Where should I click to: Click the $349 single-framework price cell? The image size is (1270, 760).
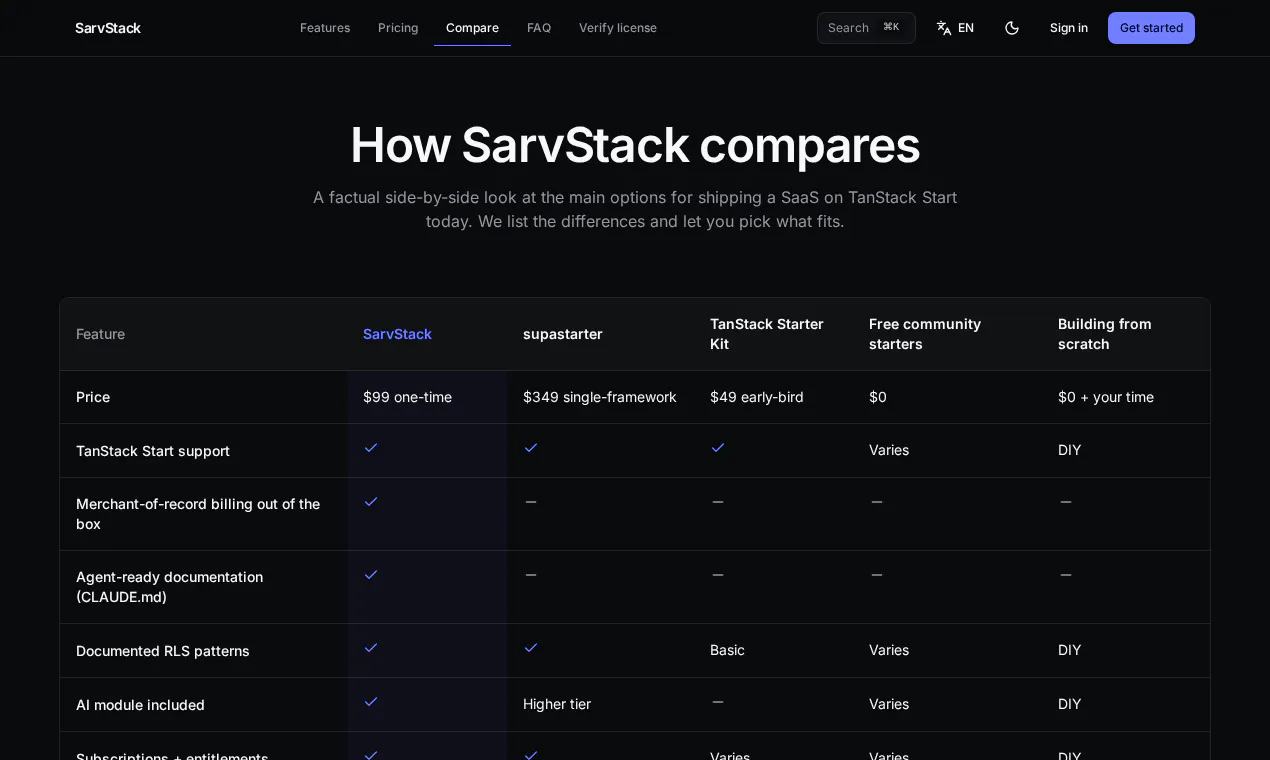(600, 397)
